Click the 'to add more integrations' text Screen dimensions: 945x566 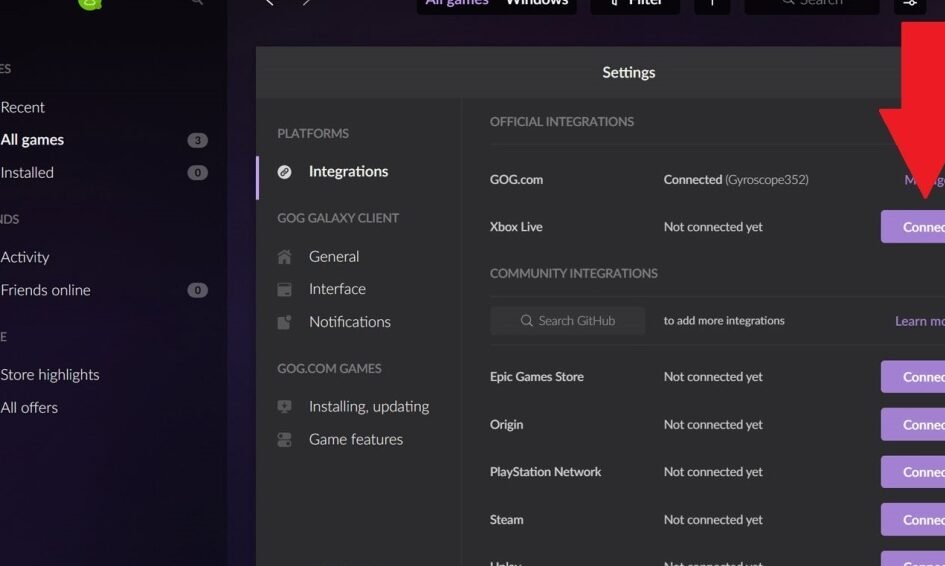tap(724, 321)
